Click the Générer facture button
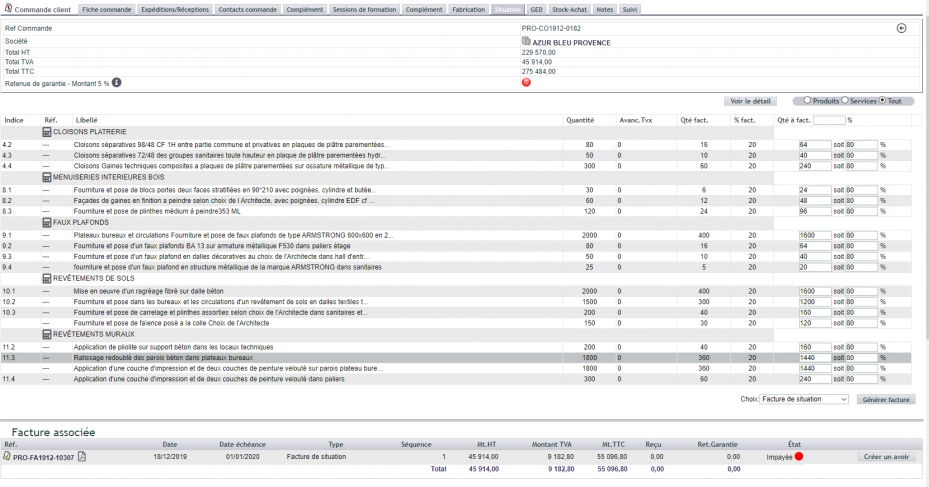The width and height of the screenshot is (929, 487). [x=886, y=400]
